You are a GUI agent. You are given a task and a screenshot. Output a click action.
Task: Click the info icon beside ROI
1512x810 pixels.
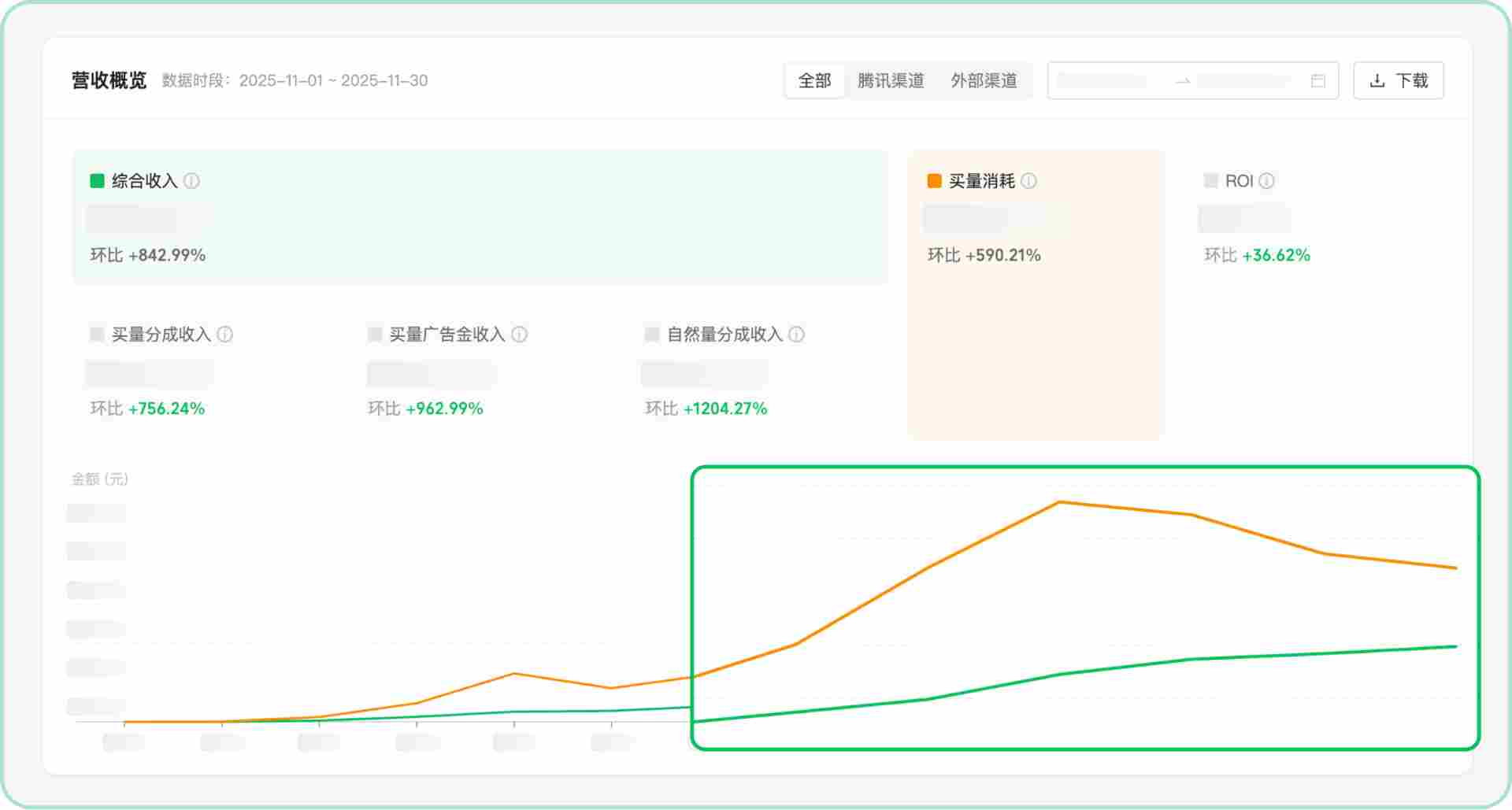click(x=1267, y=180)
